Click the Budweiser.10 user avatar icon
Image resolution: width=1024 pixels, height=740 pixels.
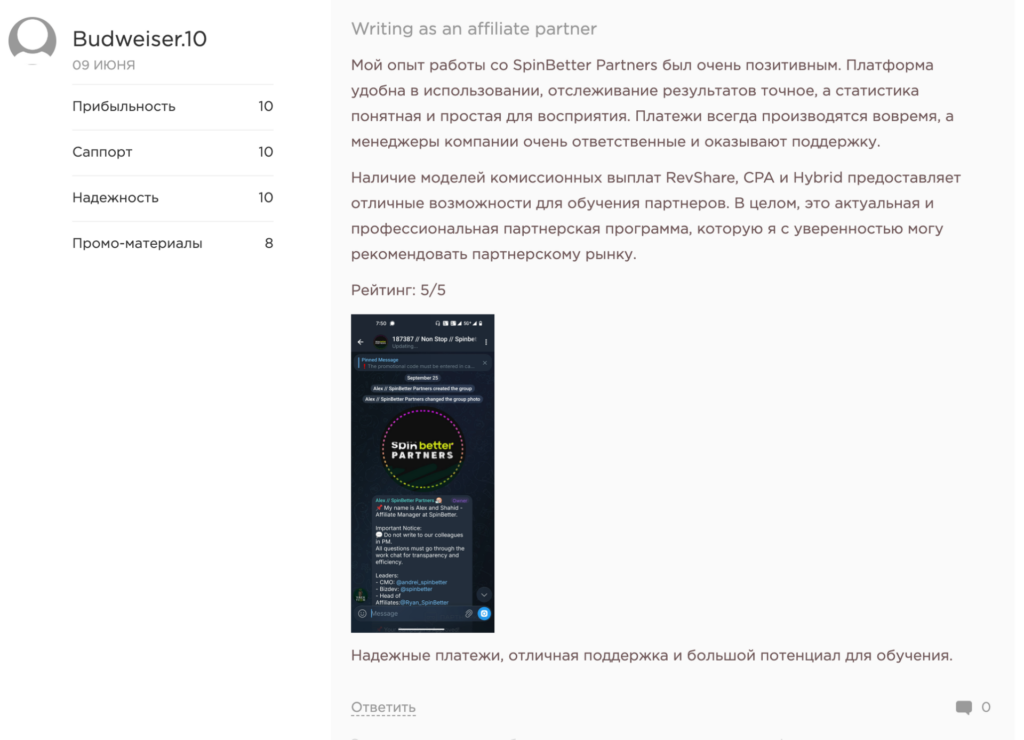[32, 40]
